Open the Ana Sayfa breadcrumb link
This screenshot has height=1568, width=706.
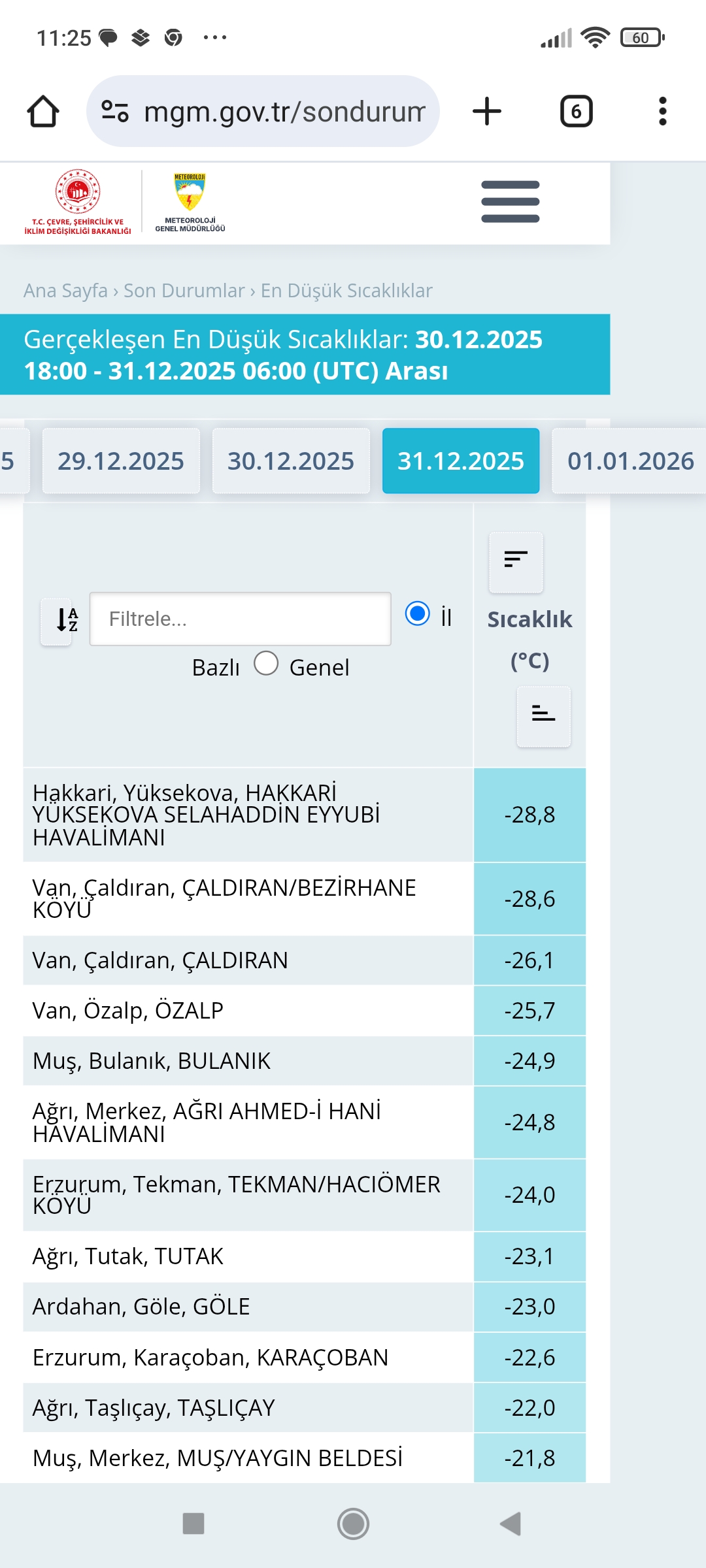pos(65,290)
